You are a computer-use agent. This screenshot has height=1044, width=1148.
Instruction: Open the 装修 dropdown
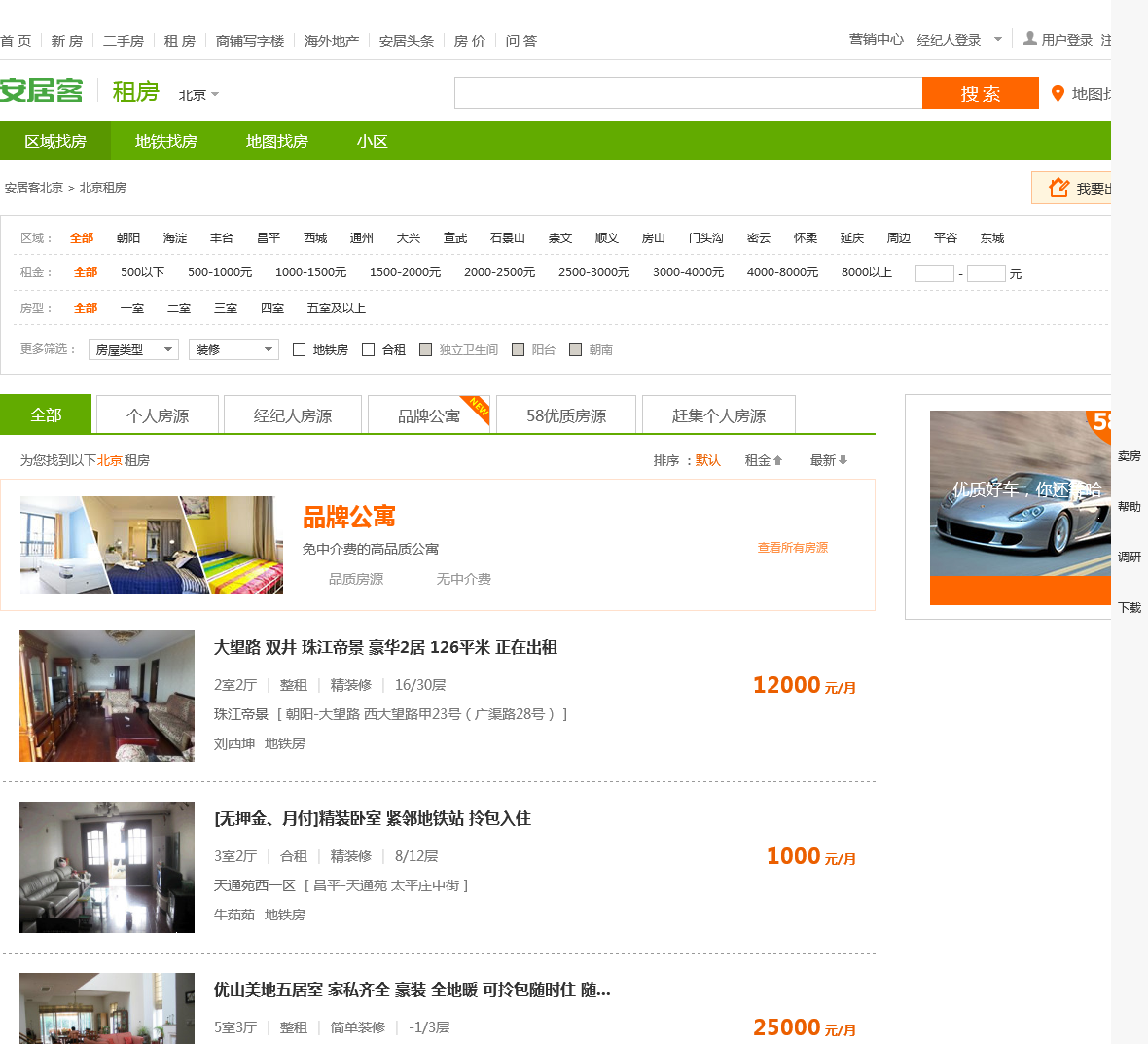tap(233, 349)
